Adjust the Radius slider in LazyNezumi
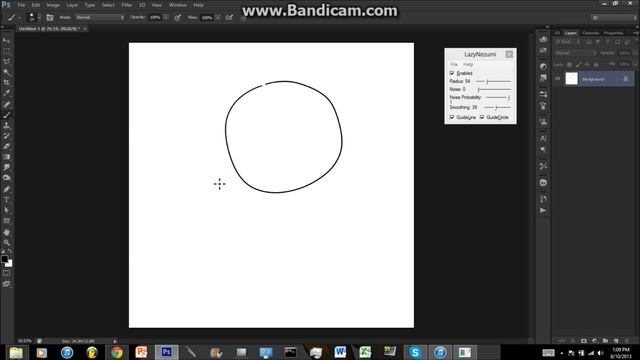Image resolution: width=640 pixels, height=360 pixels. point(493,82)
